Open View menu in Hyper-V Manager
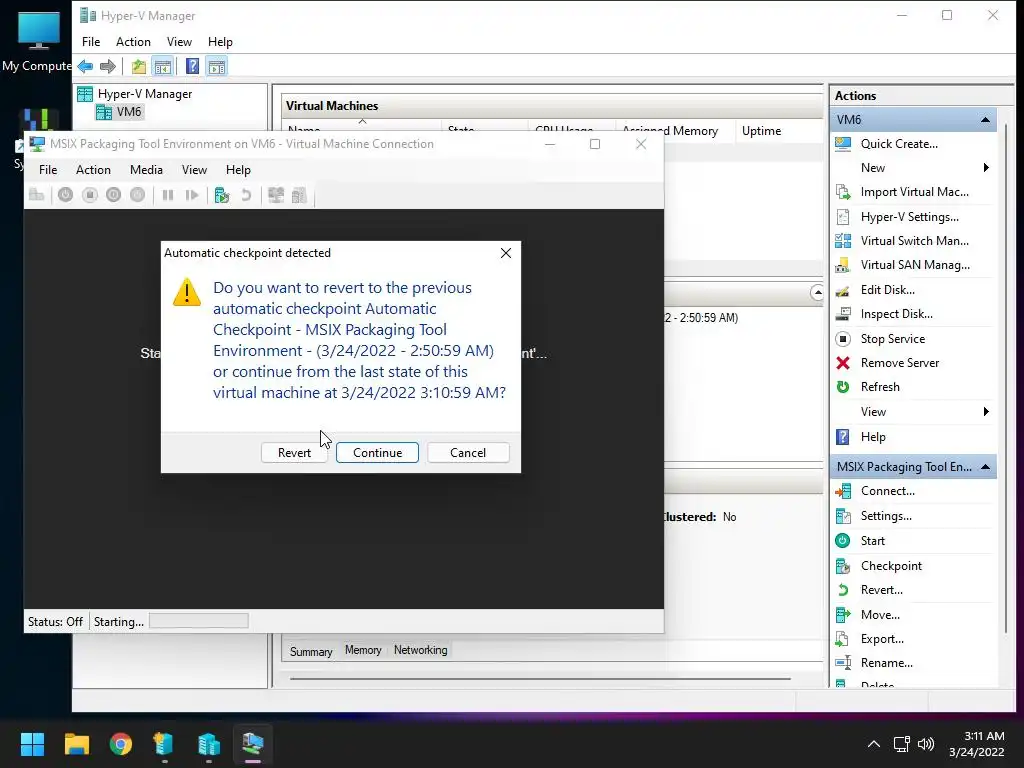 (x=179, y=42)
